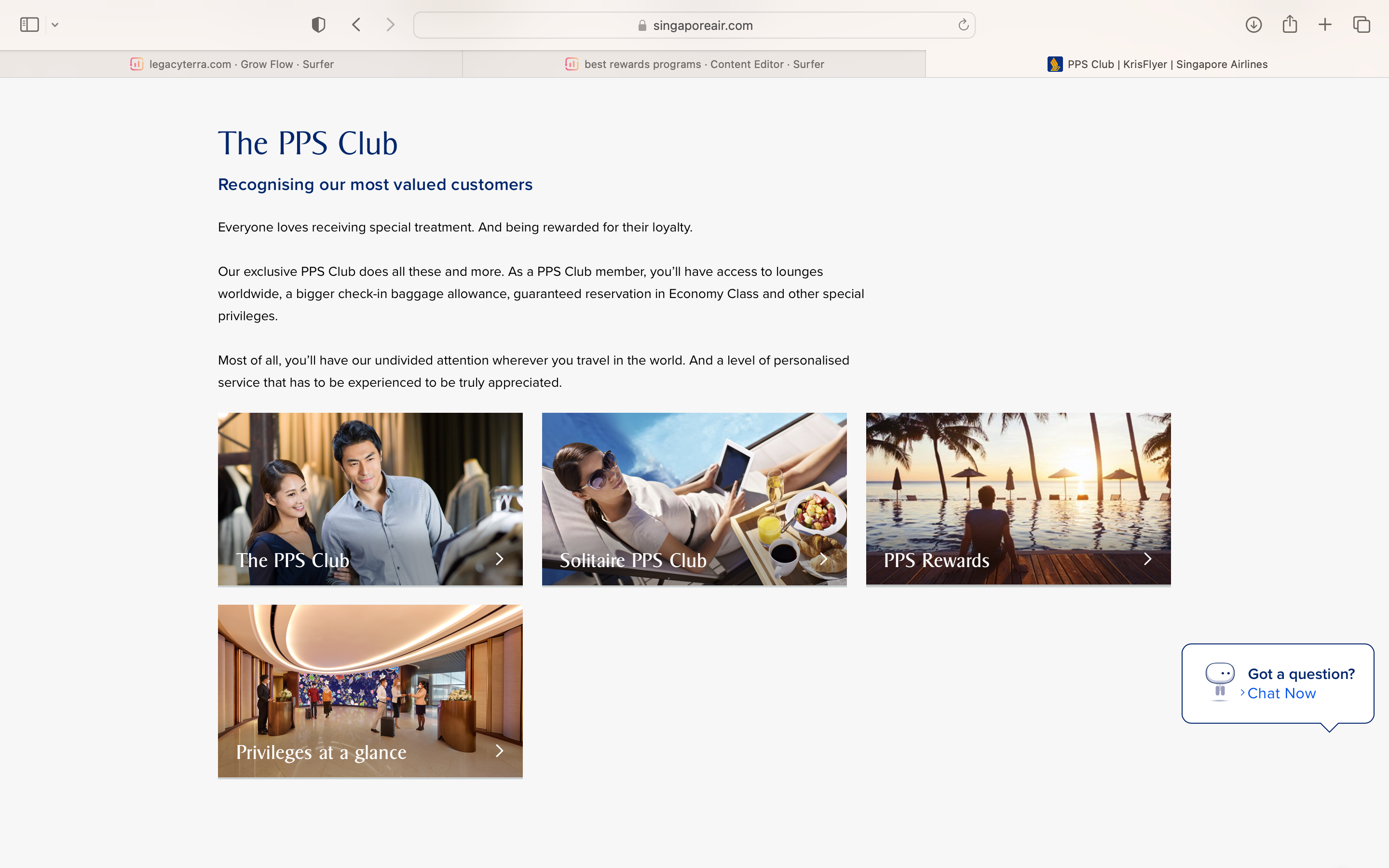Select the PPS Club KrisFlyer tab

click(1157, 64)
